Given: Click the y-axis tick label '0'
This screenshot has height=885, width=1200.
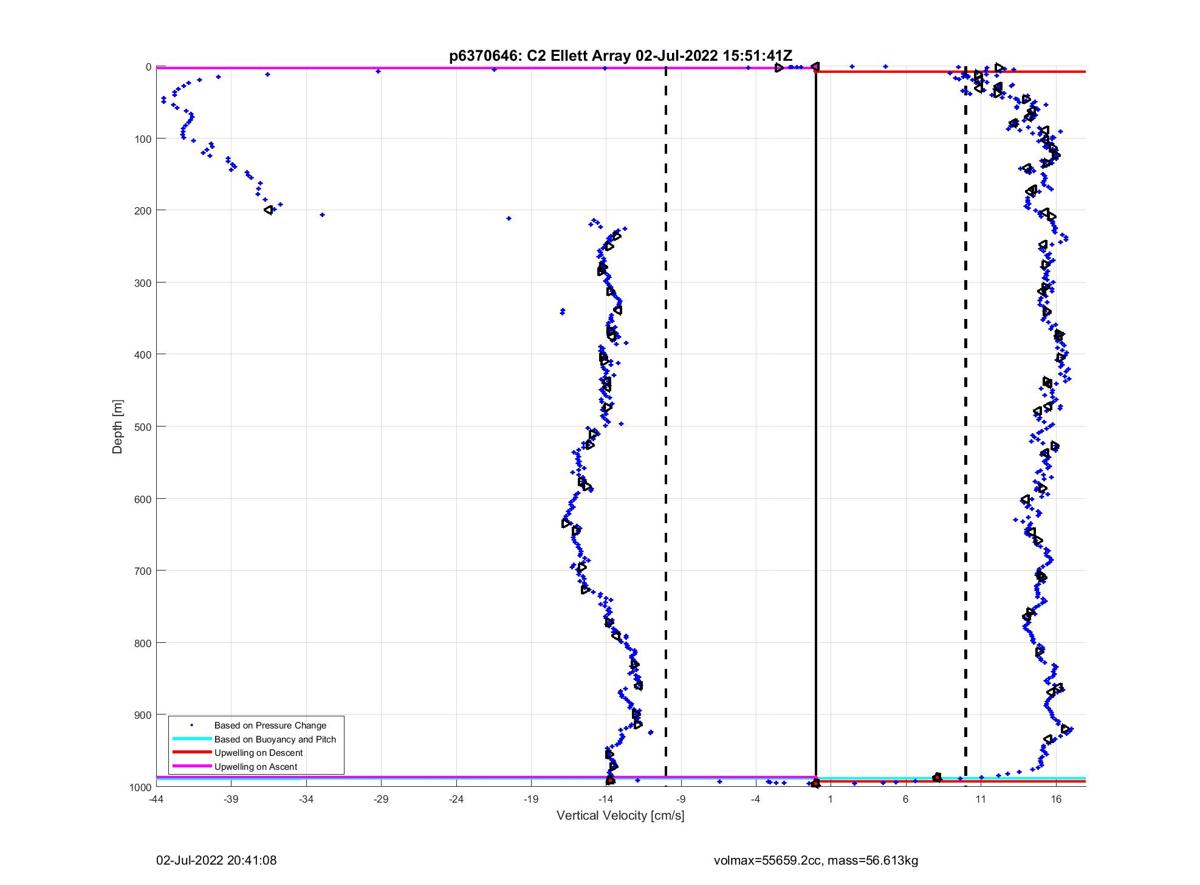Looking at the screenshot, I should [x=148, y=67].
